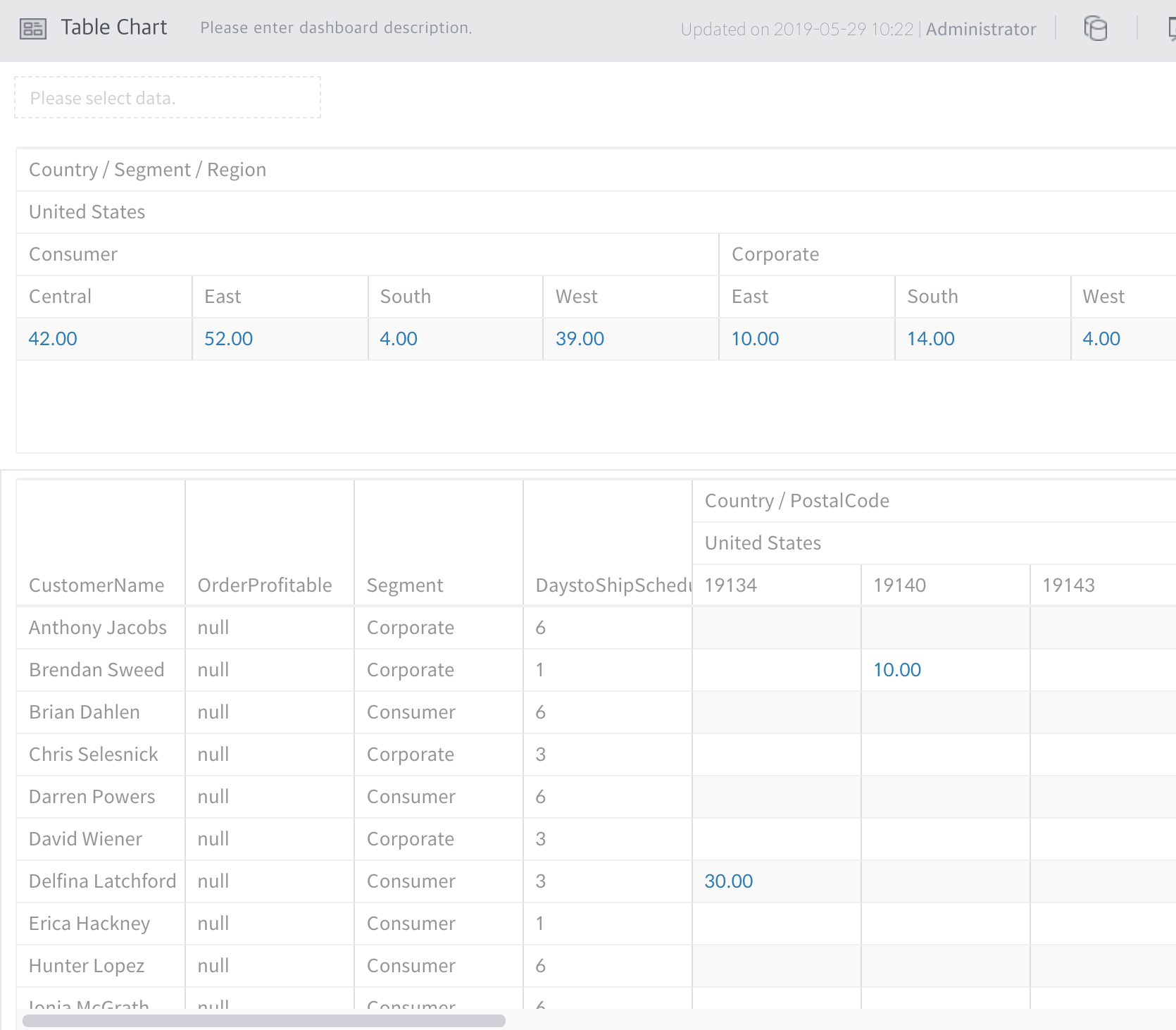Image resolution: width=1176 pixels, height=1030 pixels.
Task: Click United States in the lower table header
Action: (763, 543)
